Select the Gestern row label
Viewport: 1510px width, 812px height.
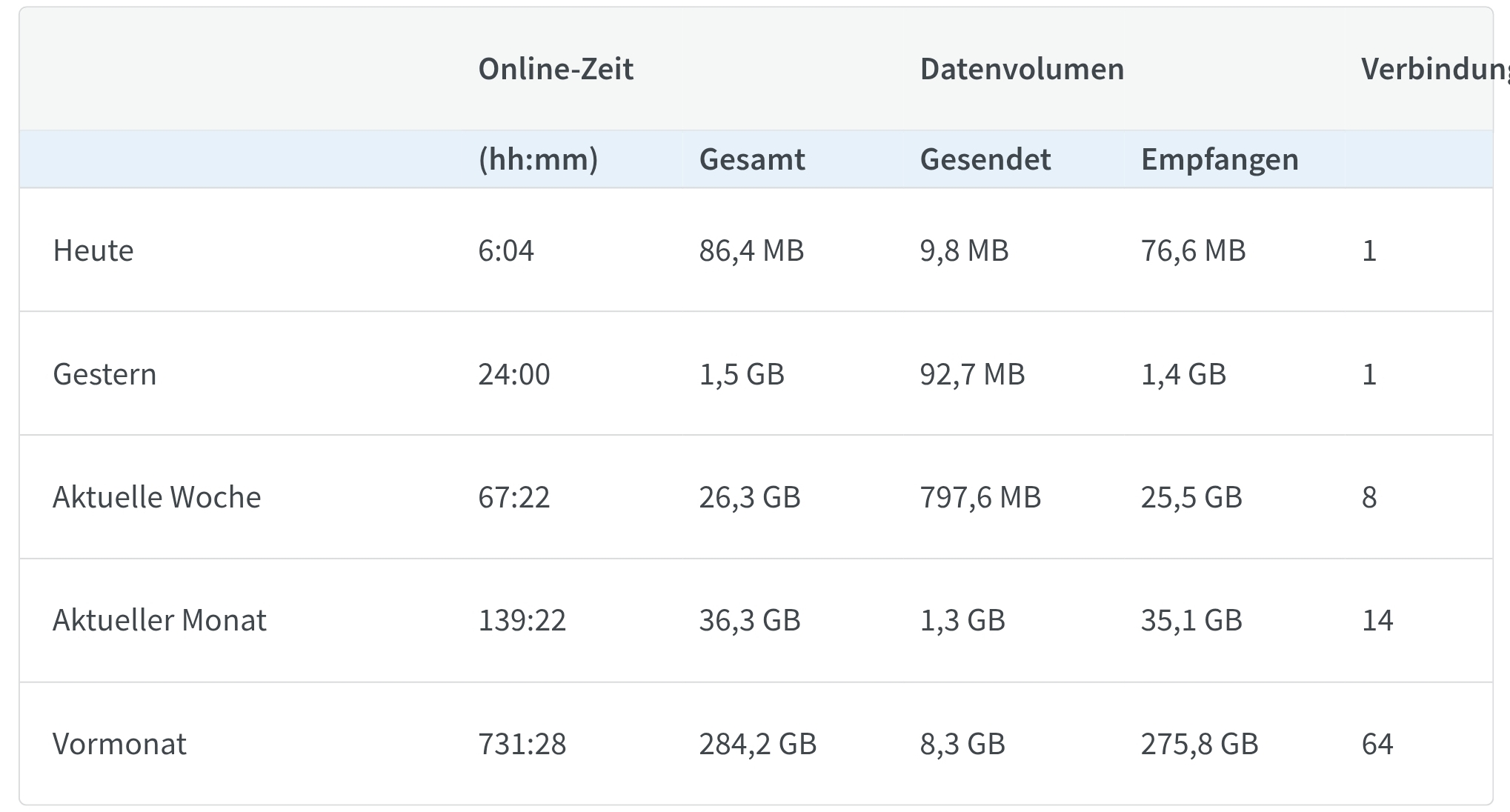[x=104, y=374]
